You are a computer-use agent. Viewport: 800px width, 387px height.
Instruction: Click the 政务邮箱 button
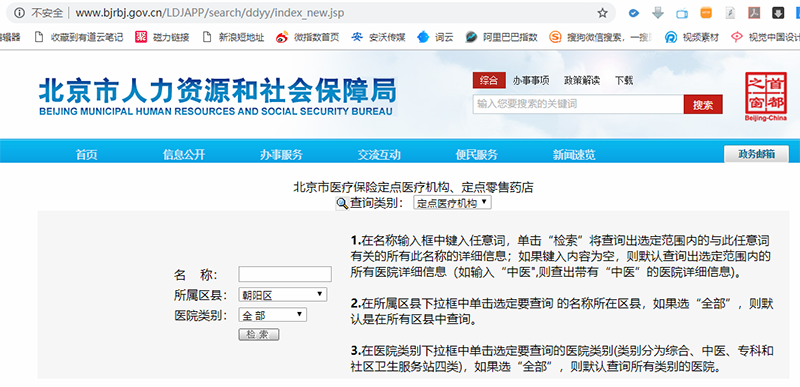coord(756,154)
